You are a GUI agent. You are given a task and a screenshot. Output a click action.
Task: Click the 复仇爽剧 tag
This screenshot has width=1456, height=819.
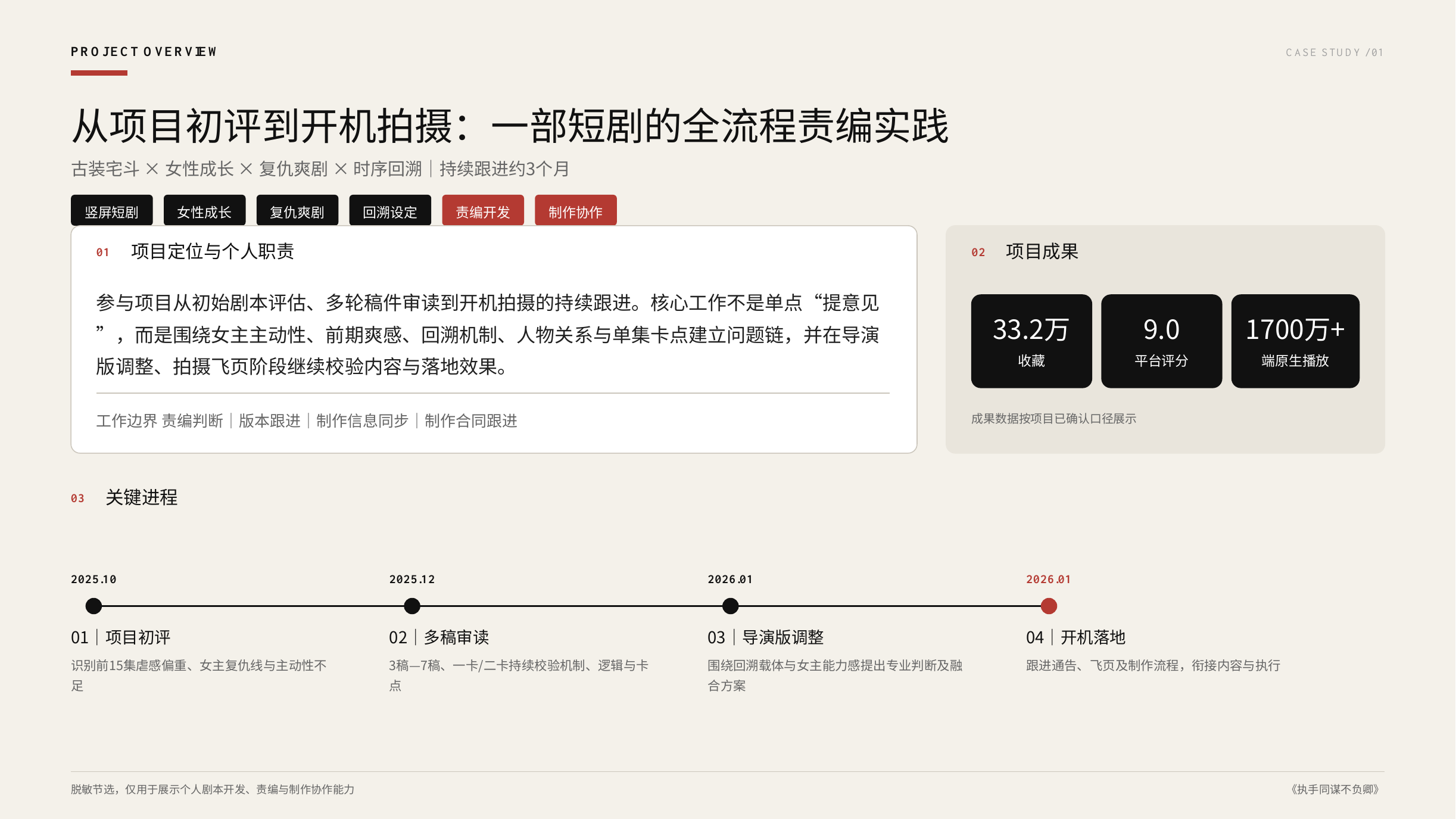(x=297, y=211)
